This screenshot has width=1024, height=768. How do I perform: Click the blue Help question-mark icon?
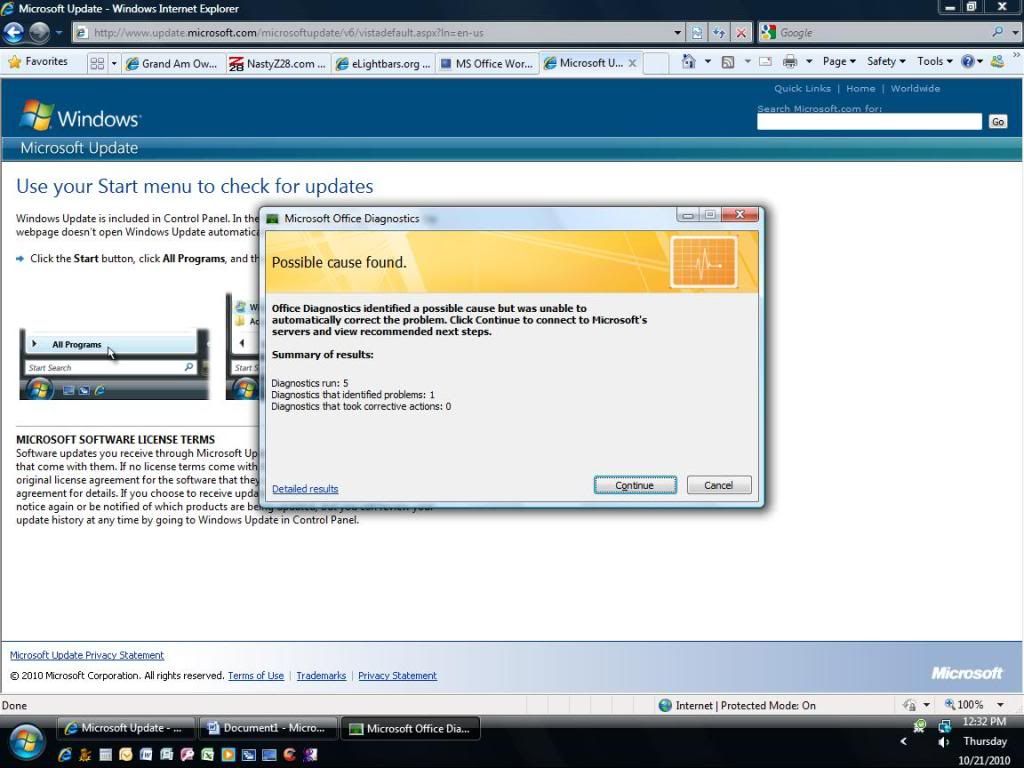(968, 61)
